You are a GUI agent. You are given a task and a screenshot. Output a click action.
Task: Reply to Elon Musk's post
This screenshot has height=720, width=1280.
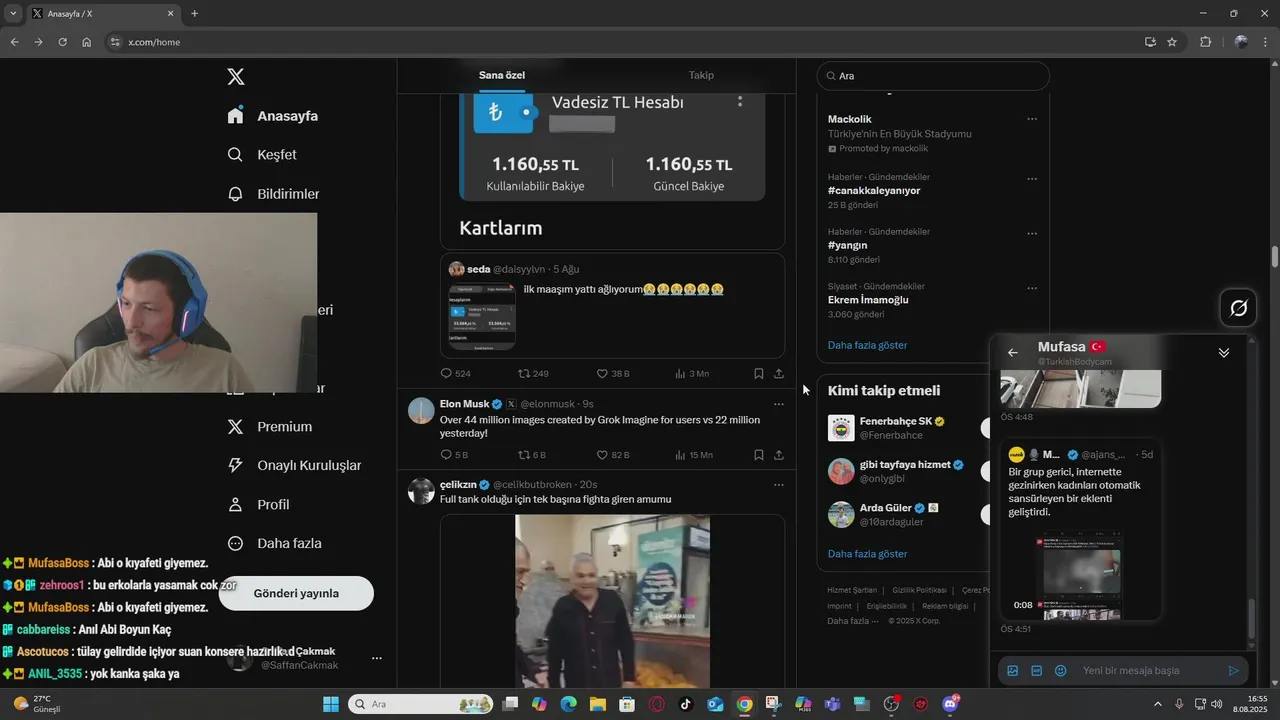[x=454, y=455]
